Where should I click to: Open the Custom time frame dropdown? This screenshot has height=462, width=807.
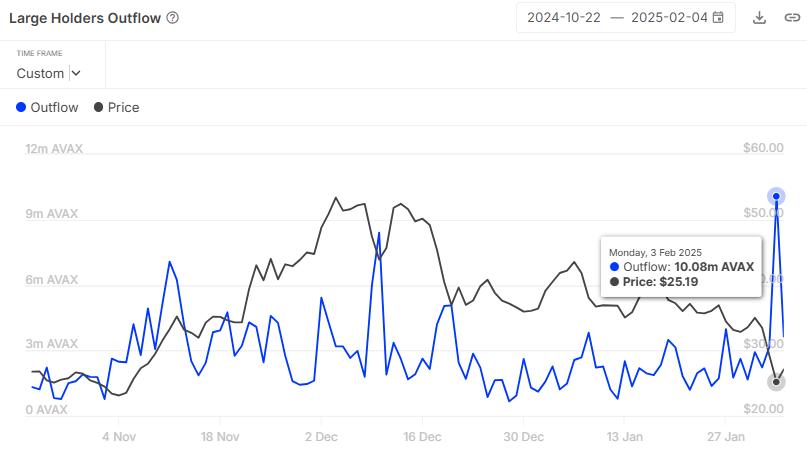pos(48,73)
